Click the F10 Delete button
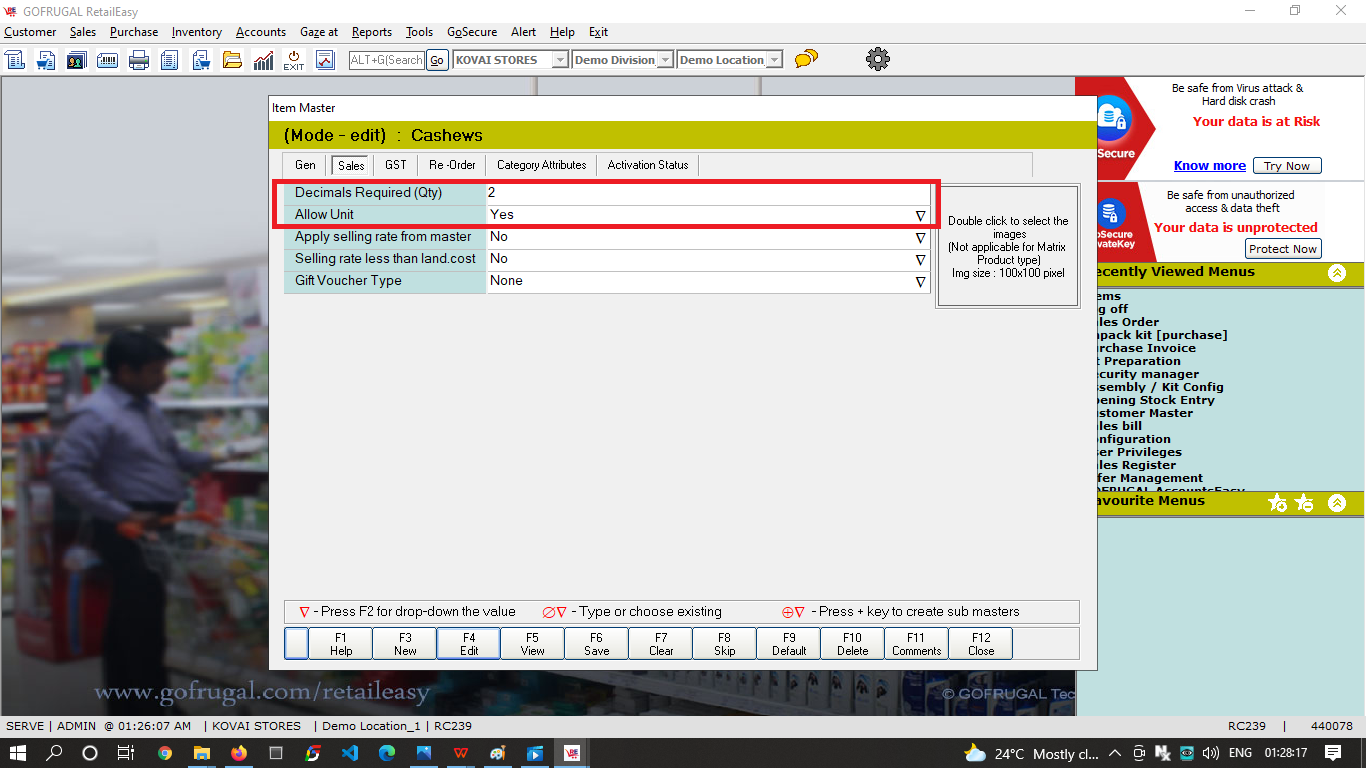 pyautogui.click(x=853, y=644)
